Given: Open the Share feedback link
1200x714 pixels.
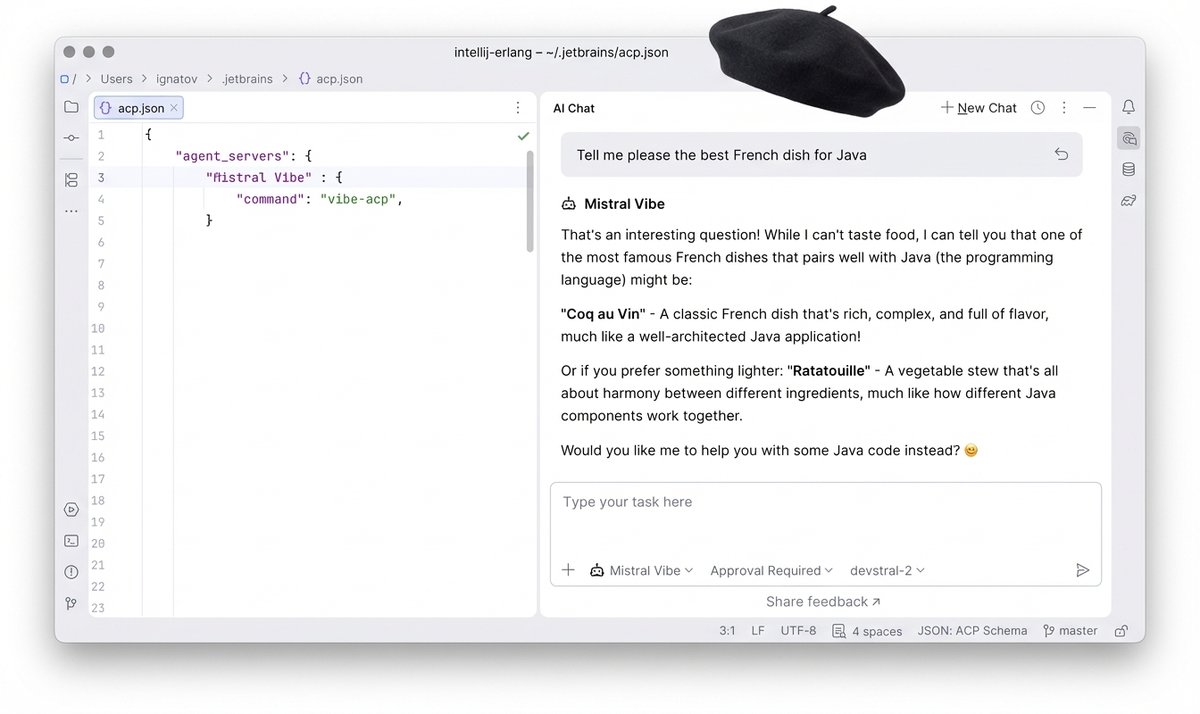Looking at the screenshot, I should tap(823, 601).
